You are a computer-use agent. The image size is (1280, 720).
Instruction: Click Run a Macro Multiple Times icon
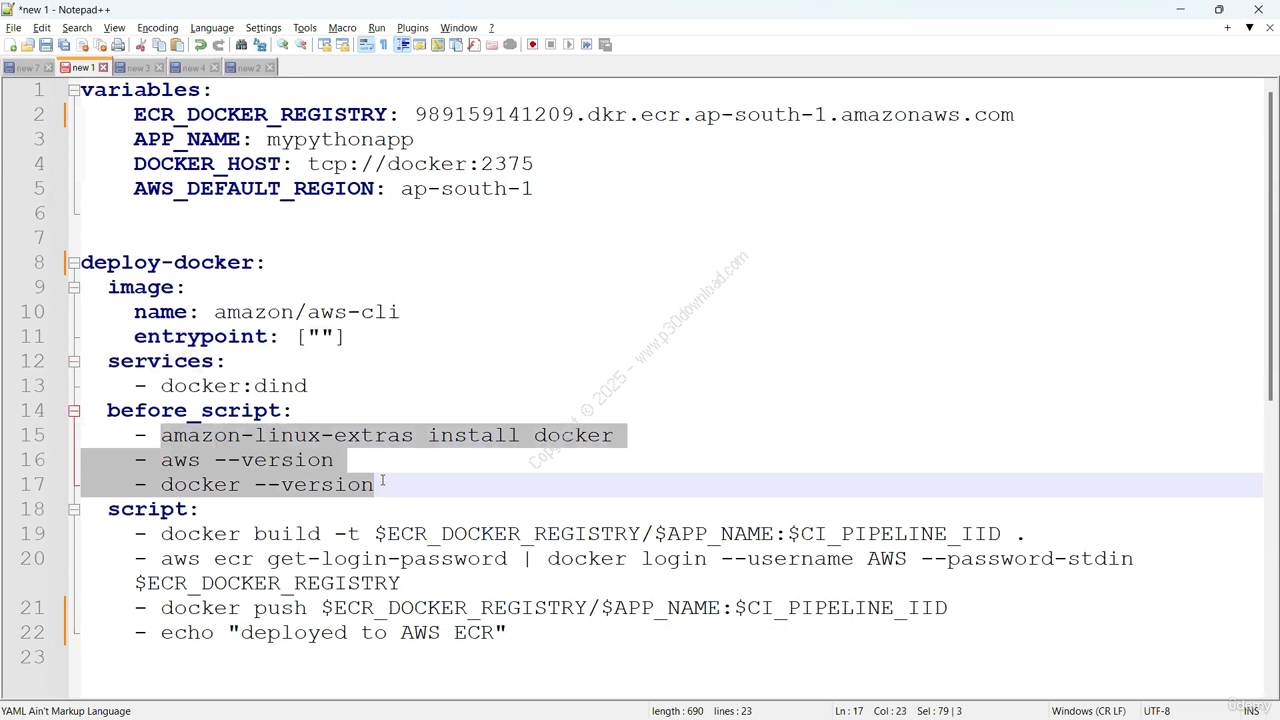586,45
